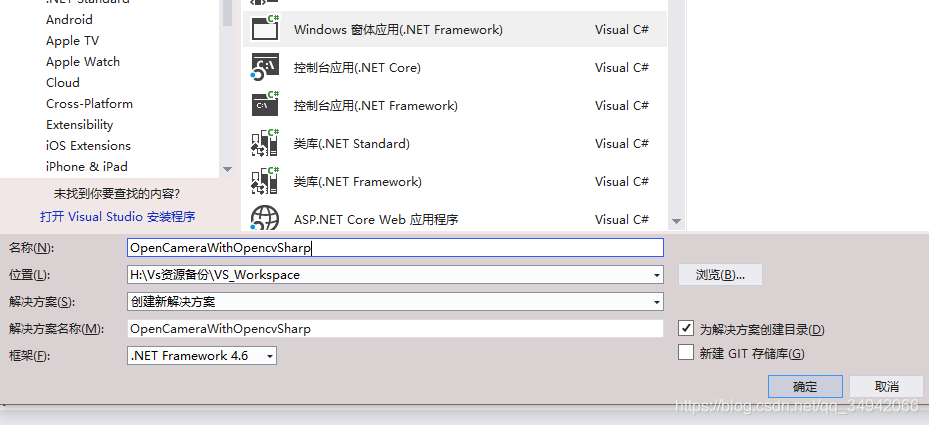The image size is (929, 425).
Task: Select Apple TV category
Action: (x=72, y=41)
